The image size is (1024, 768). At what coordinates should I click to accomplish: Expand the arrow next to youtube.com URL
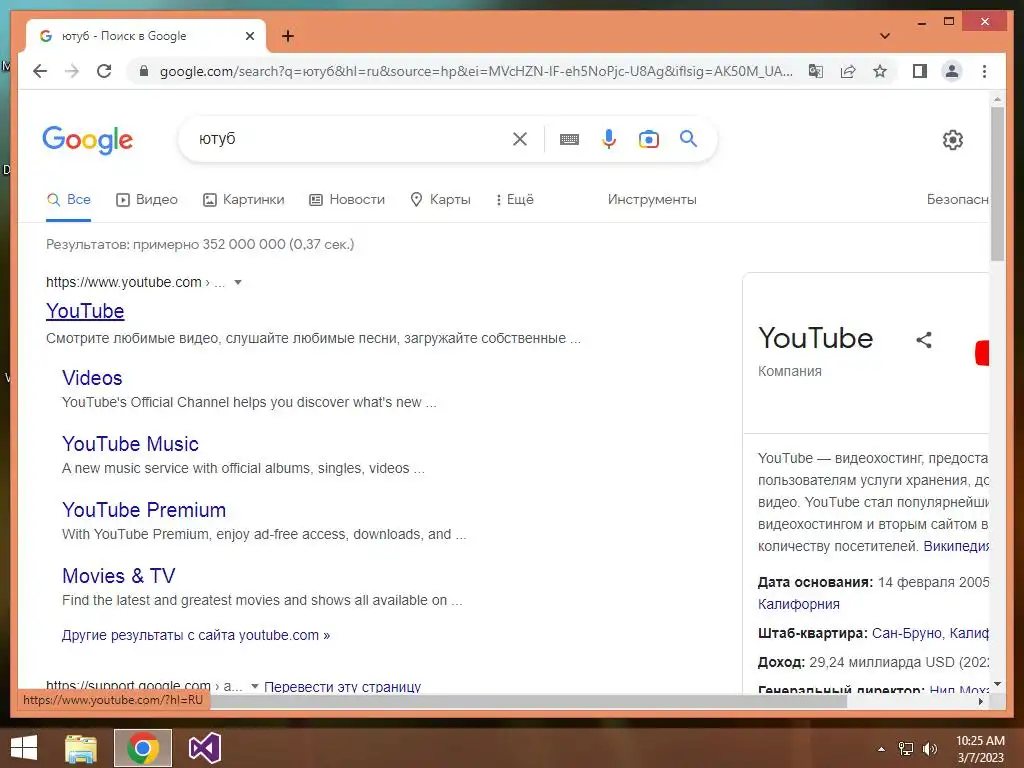tap(238, 283)
